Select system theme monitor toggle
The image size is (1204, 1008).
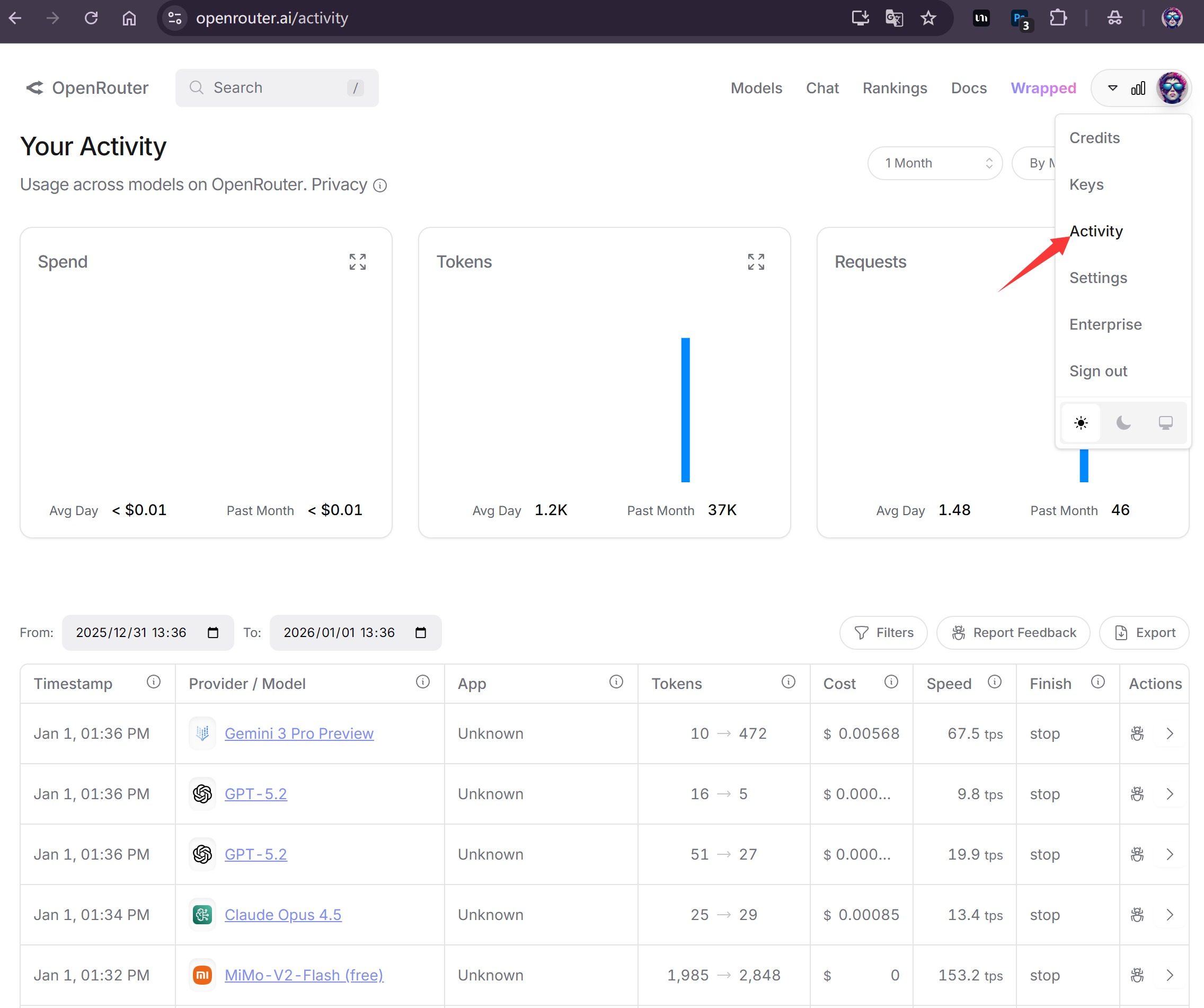pyautogui.click(x=1166, y=423)
